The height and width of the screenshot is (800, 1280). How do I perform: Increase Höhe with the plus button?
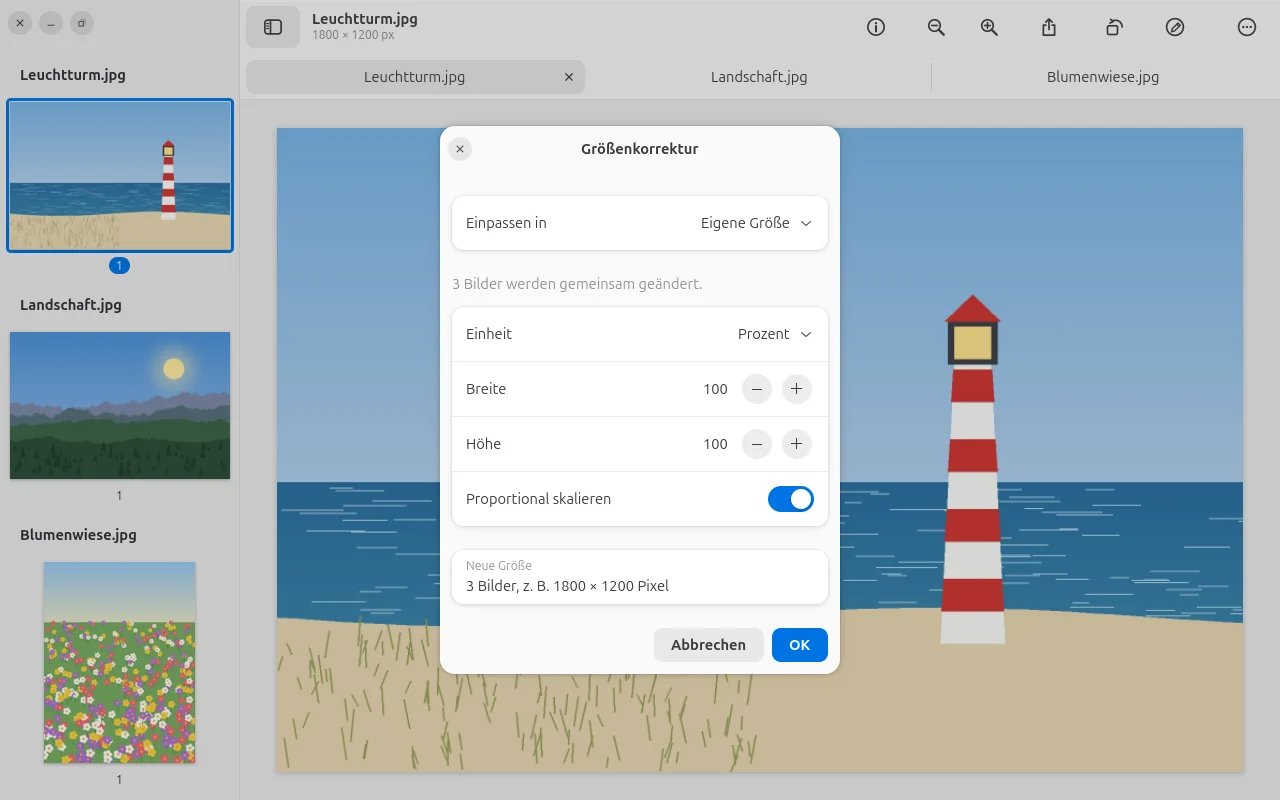pyautogui.click(x=796, y=444)
